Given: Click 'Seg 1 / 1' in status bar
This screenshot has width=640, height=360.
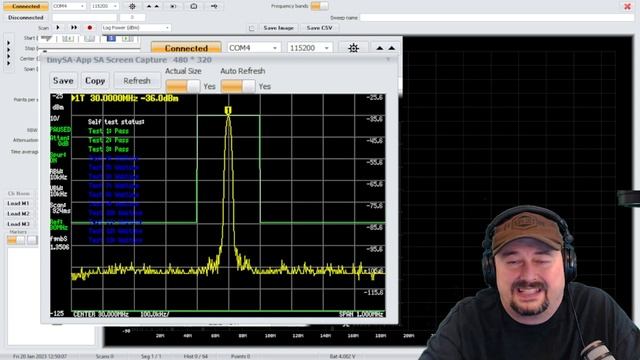Looking at the screenshot, I should click(151, 356).
